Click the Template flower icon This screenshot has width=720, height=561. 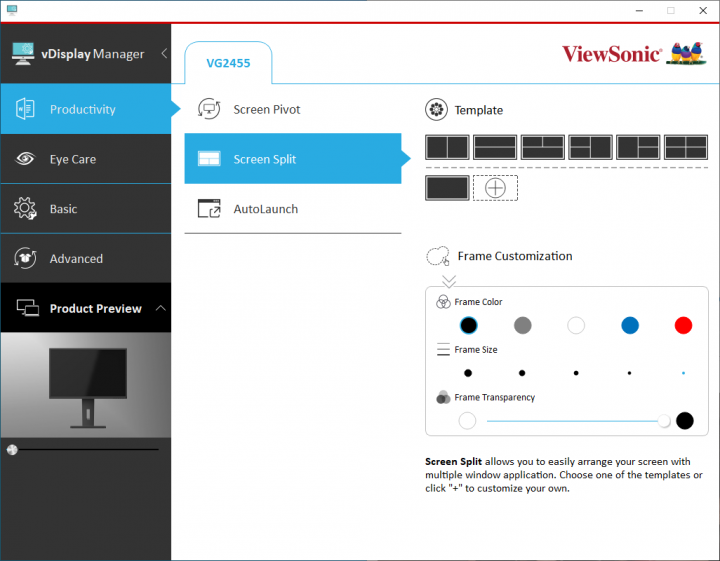(x=436, y=110)
